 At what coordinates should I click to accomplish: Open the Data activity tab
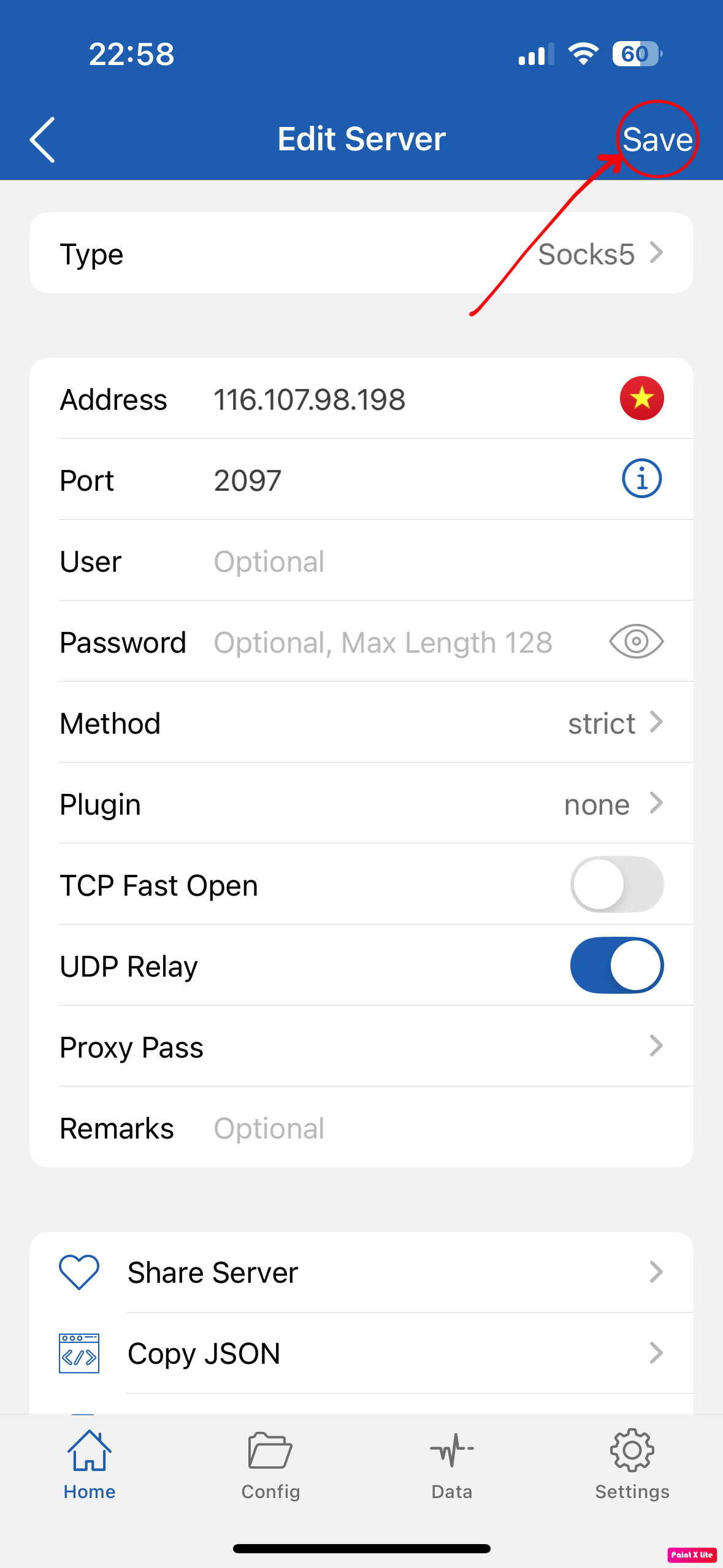452,1464
